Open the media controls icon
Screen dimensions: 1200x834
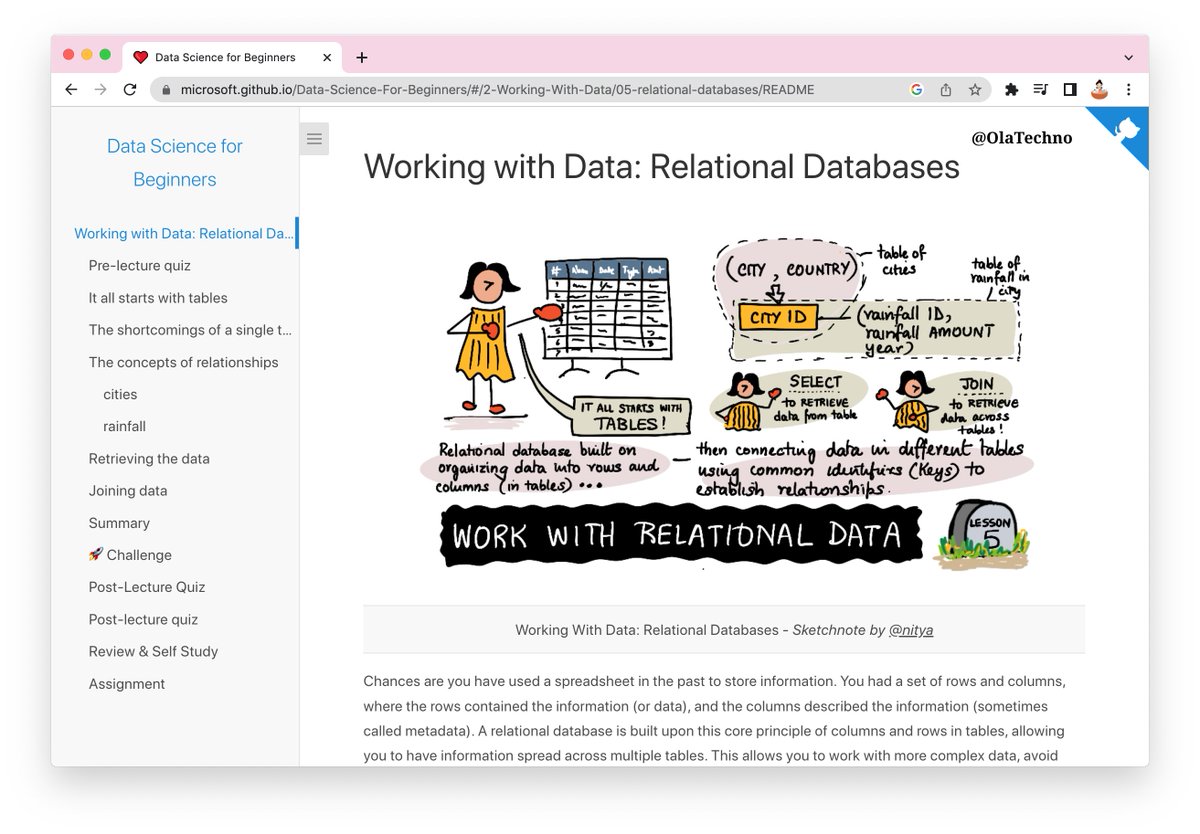[1041, 89]
